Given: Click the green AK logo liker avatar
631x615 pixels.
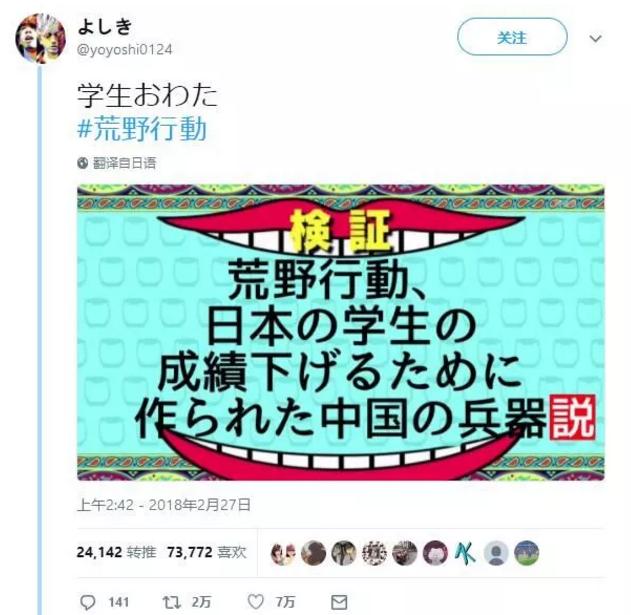Looking at the screenshot, I should coord(466,553).
